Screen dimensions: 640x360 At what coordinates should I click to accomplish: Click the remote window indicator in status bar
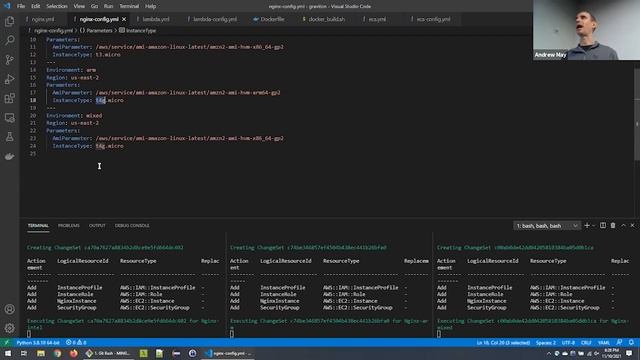click(6, 342)
